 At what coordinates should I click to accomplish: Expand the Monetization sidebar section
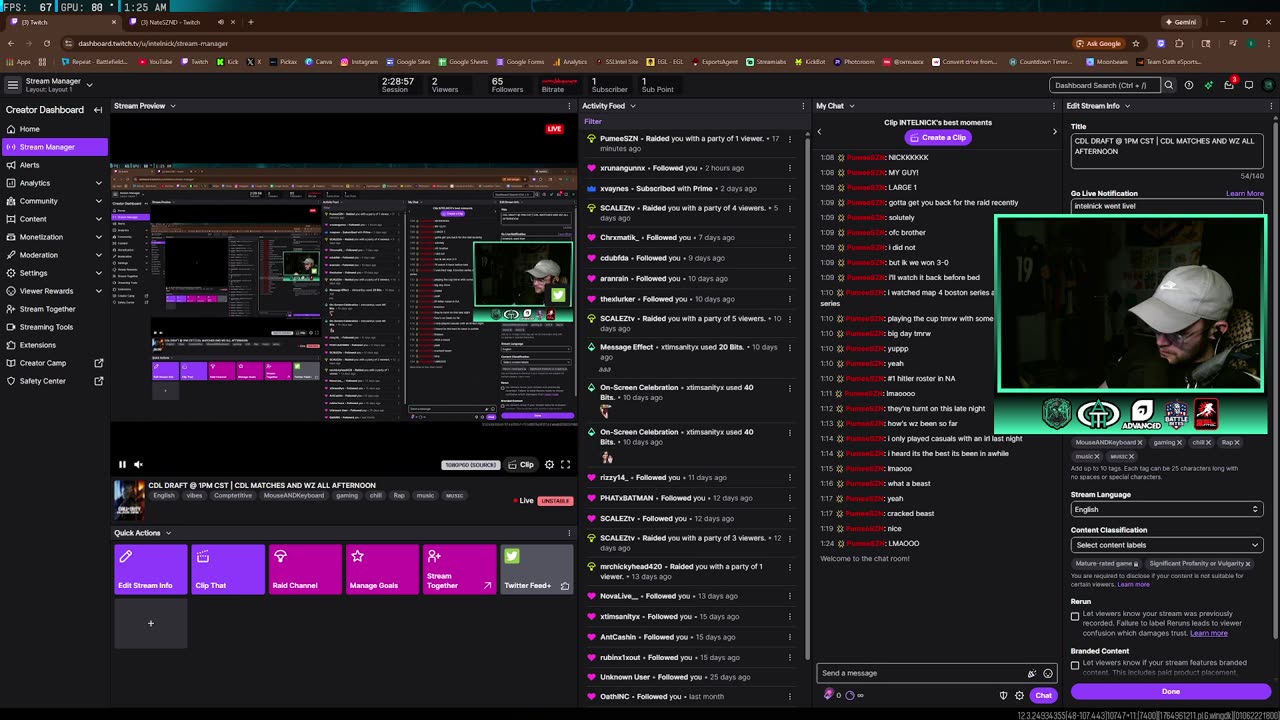pyautogui.click(x=98, y=237)
